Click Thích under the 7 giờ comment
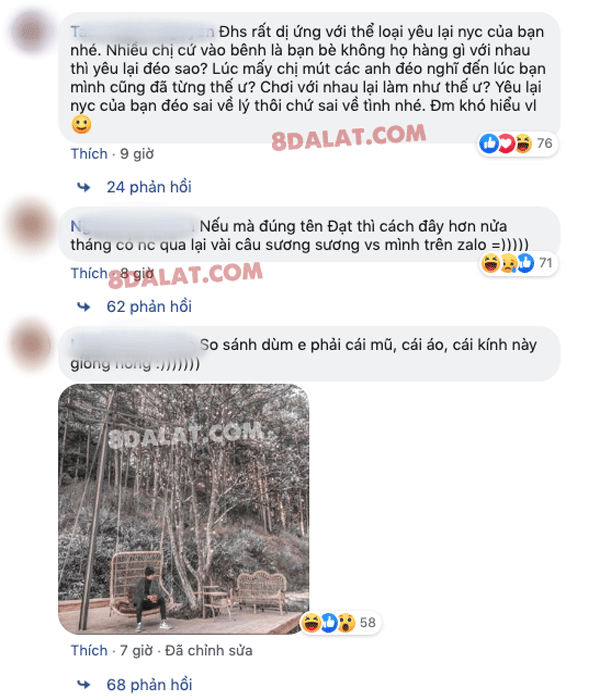Viewport: 600px width, 700px height. pos(89,650)
